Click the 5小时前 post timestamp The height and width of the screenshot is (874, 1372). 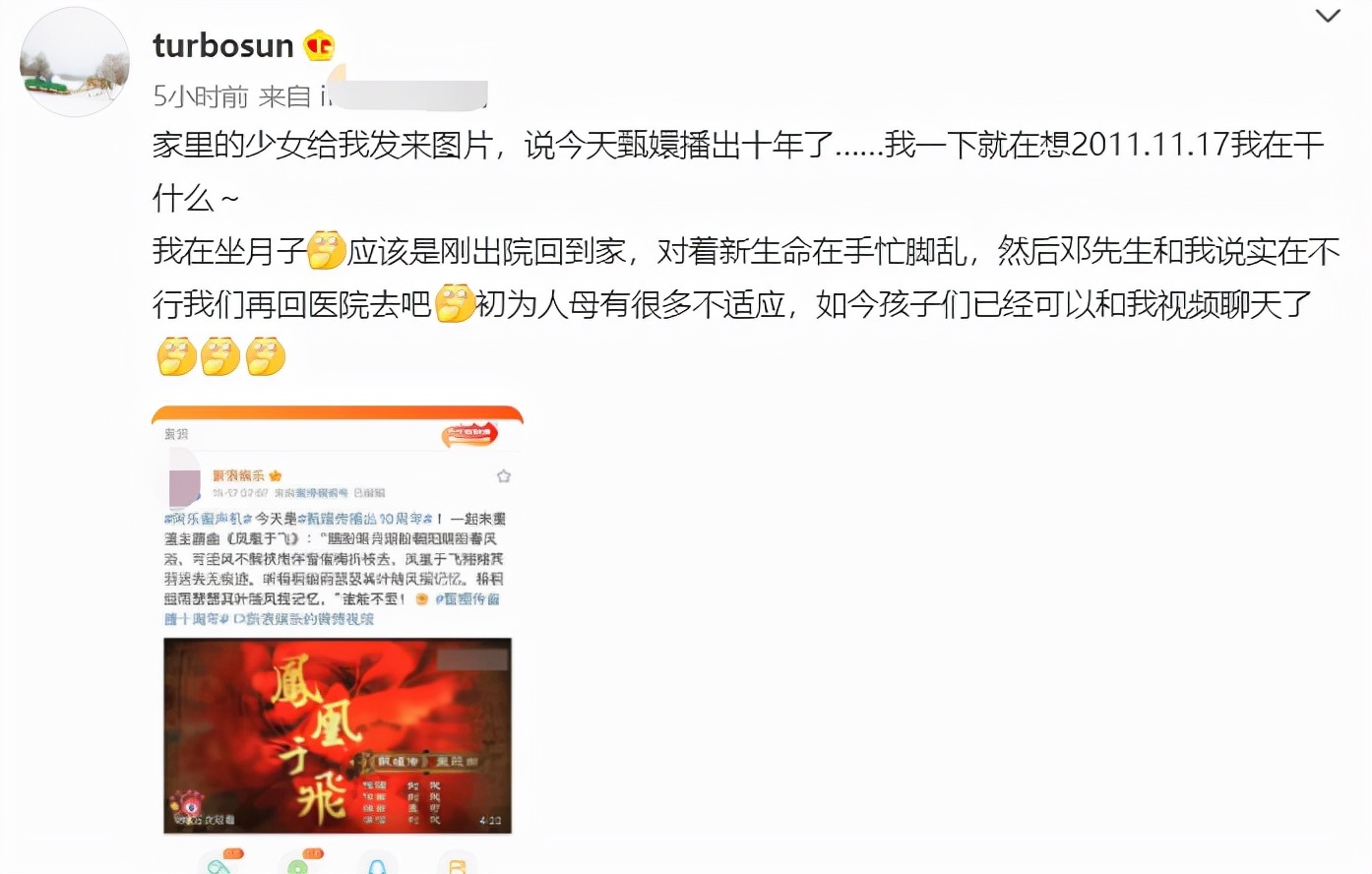point(201,96)
